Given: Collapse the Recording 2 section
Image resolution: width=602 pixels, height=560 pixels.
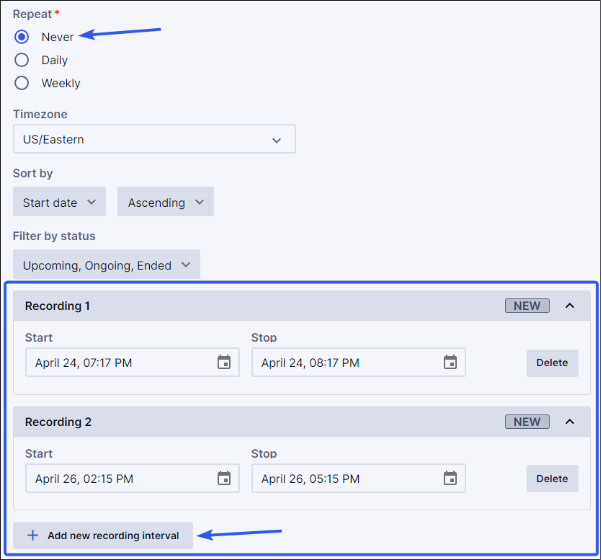Looking at the screenshot, I should click(570, 422).
